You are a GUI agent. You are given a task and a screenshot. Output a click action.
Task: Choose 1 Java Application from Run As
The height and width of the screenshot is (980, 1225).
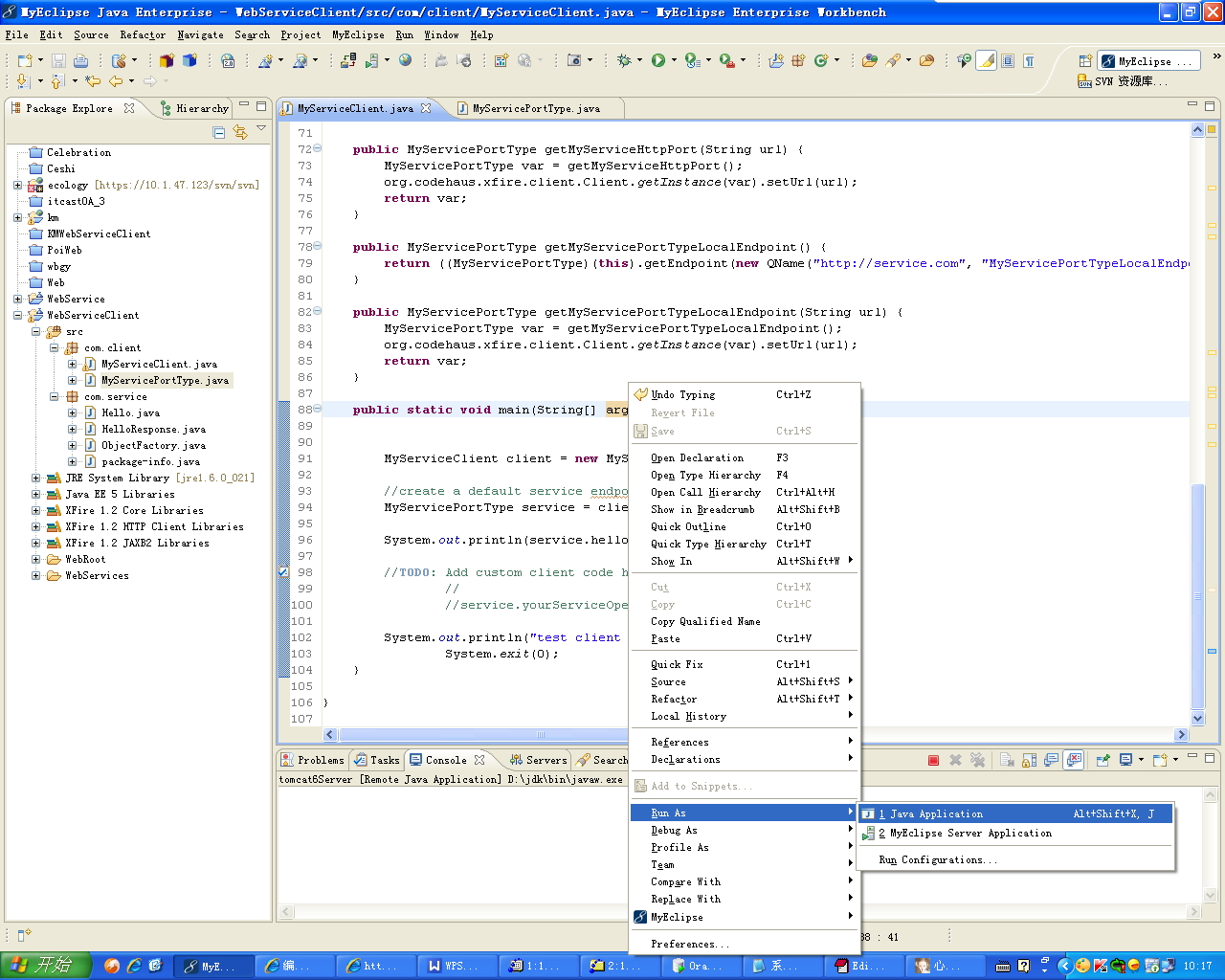coord(1016,813)
